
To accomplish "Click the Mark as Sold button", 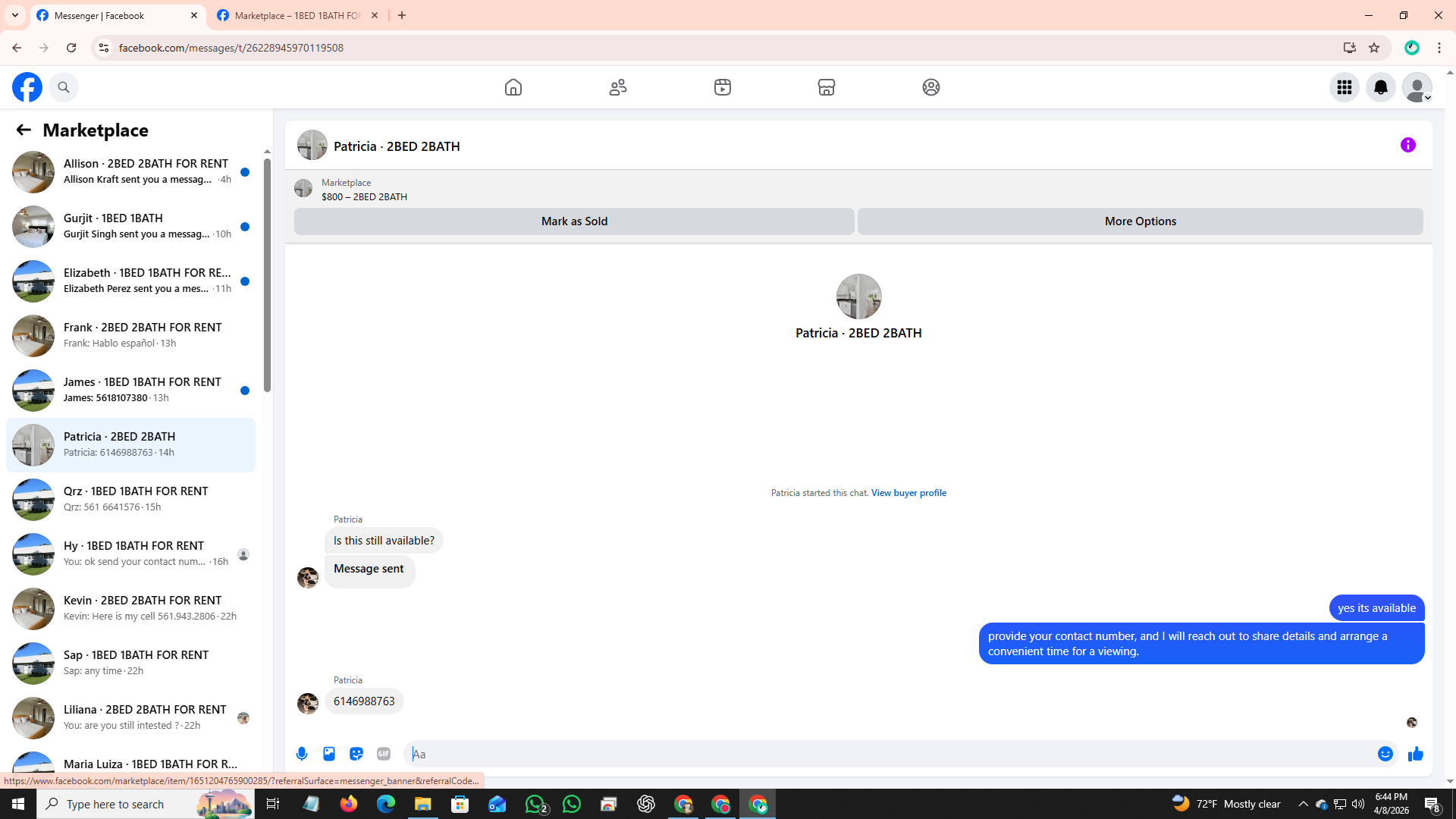I will point(574,221).
